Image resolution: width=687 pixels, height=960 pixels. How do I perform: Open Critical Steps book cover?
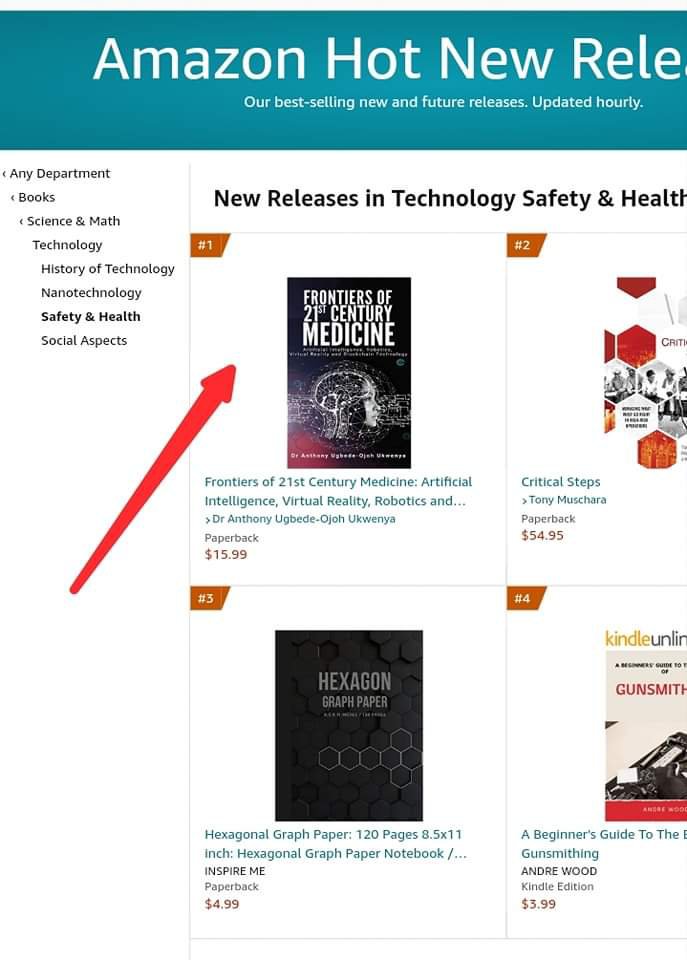645,373
